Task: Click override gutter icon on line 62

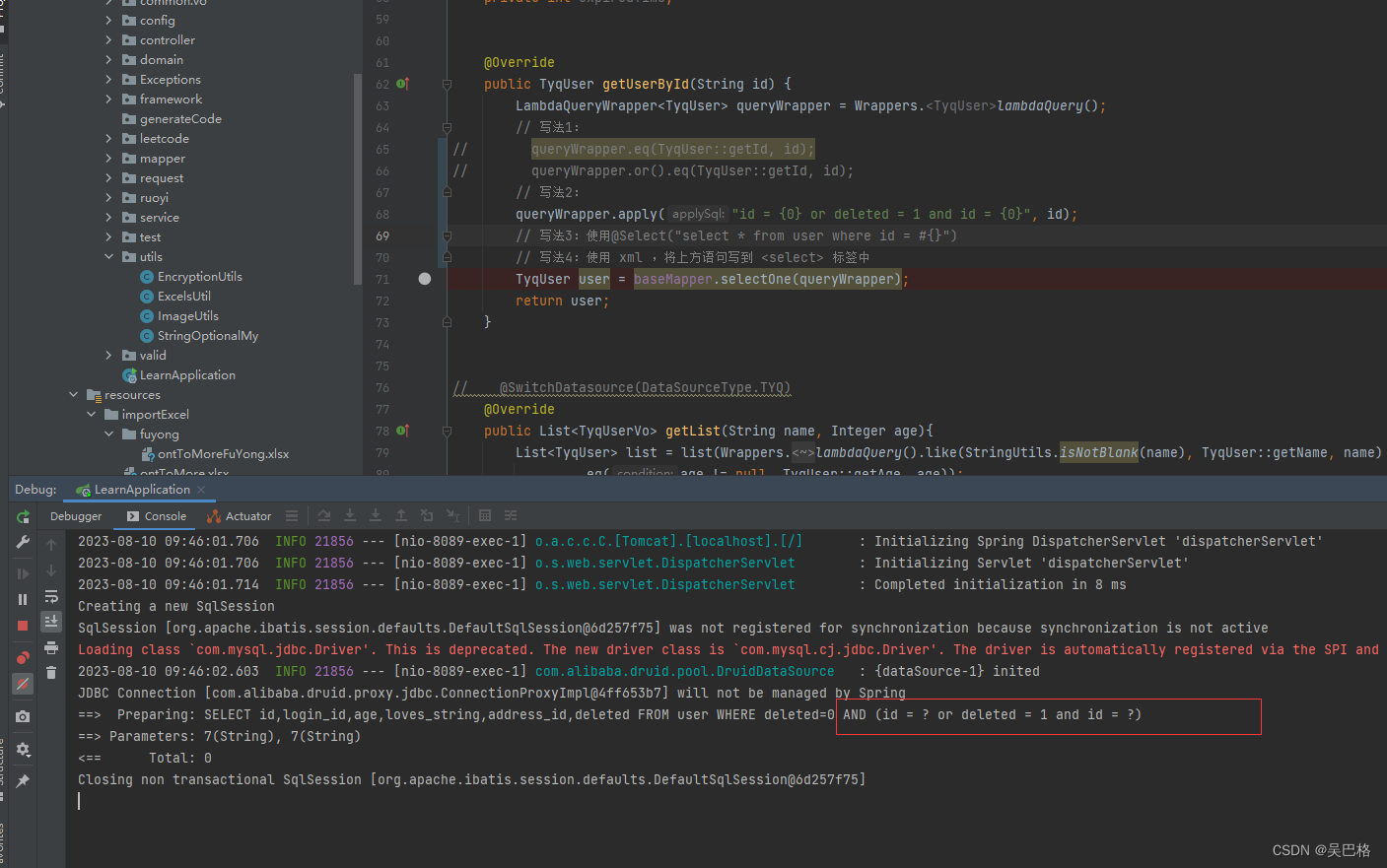Action: pos(402,84)
